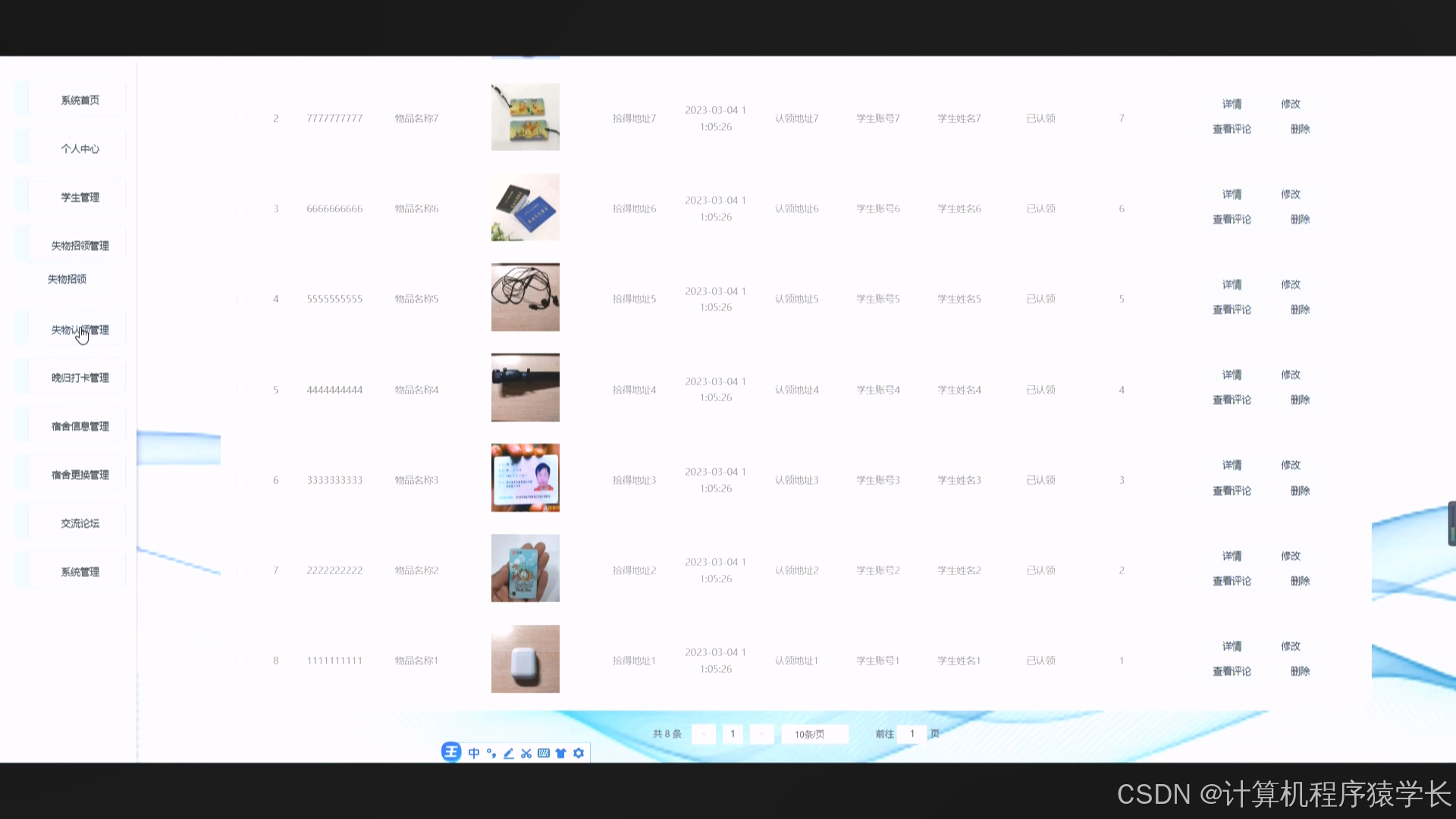This screenshot has width=1456, height=819.
Task: Expand the 宿舍信息管理 sidebar menu
Action: coord(80,426)
